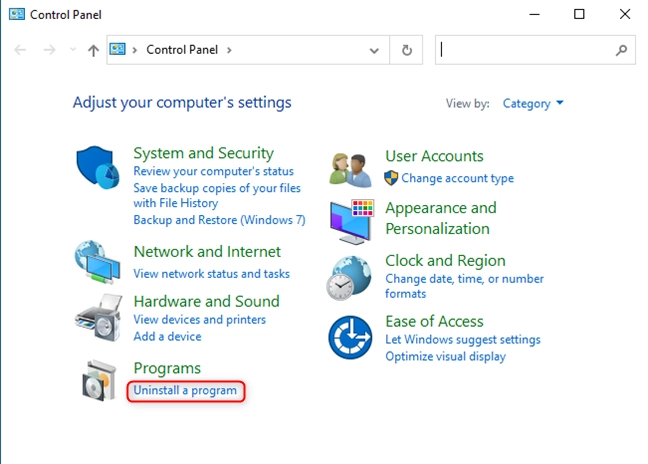The height and width of the screenshot is (464, 648).
Task: Open the Clock and Region category
Action: pos(445,260)
